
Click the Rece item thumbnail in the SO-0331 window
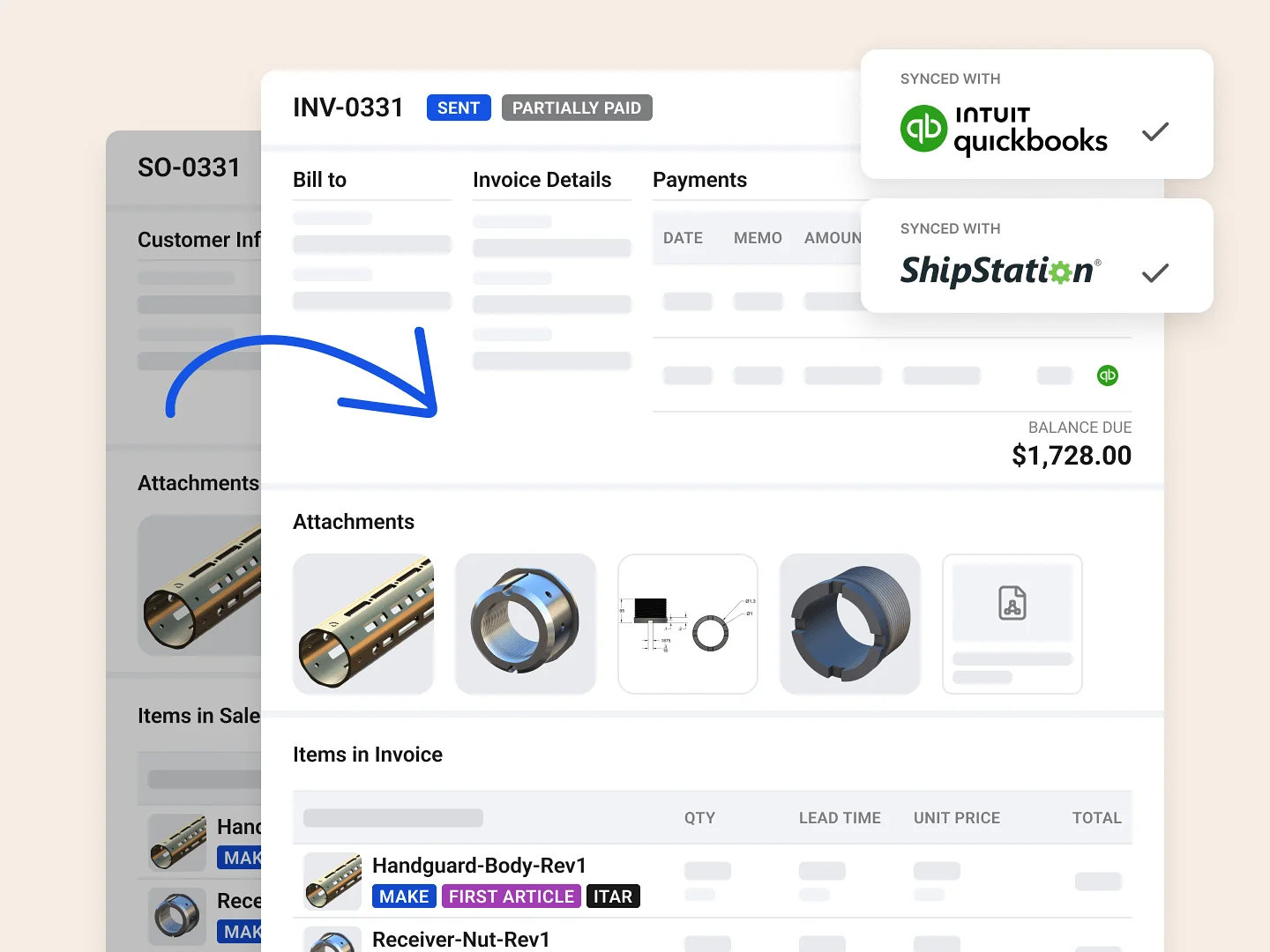177,917
